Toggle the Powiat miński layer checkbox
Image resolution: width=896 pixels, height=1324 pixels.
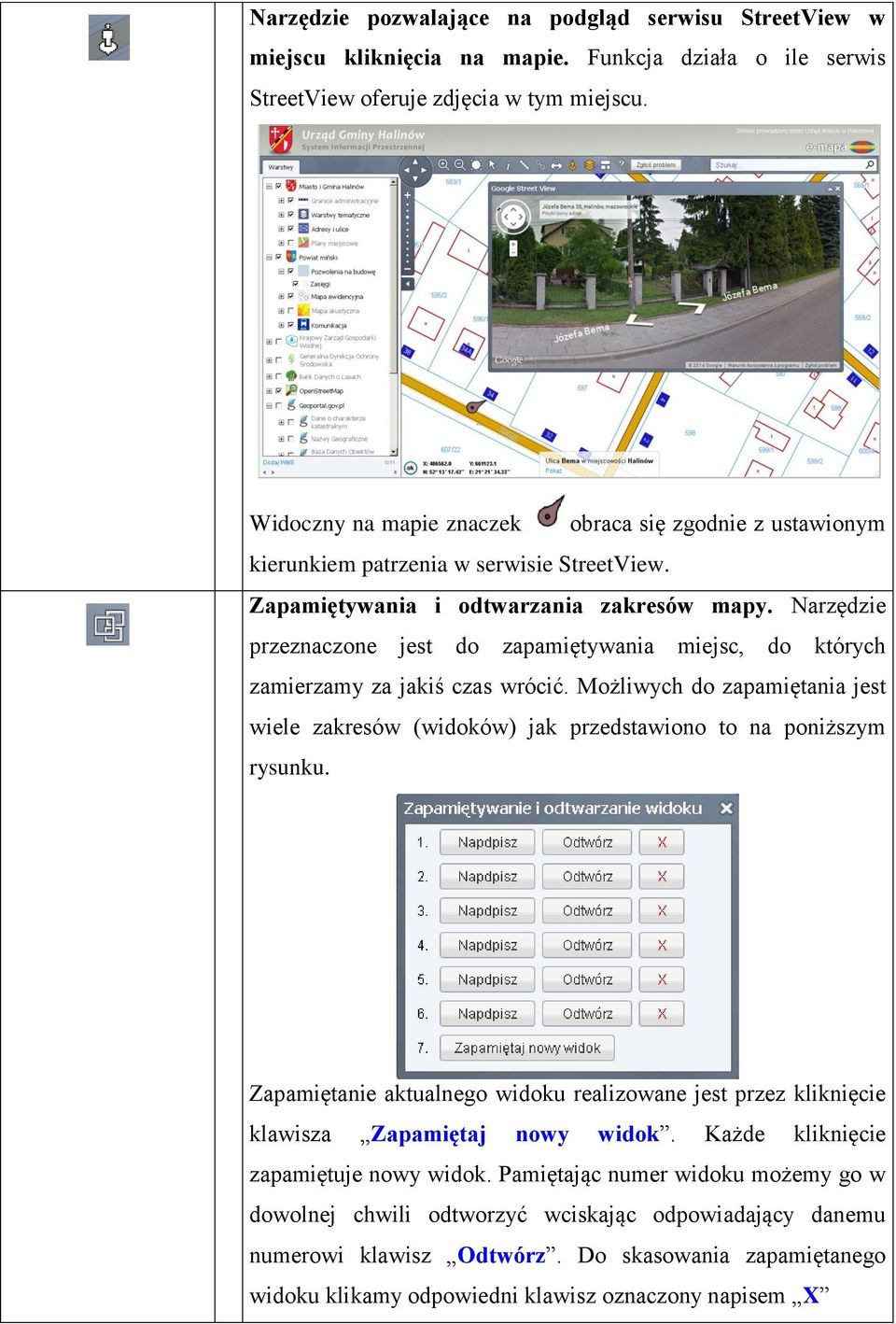point(278,257)
